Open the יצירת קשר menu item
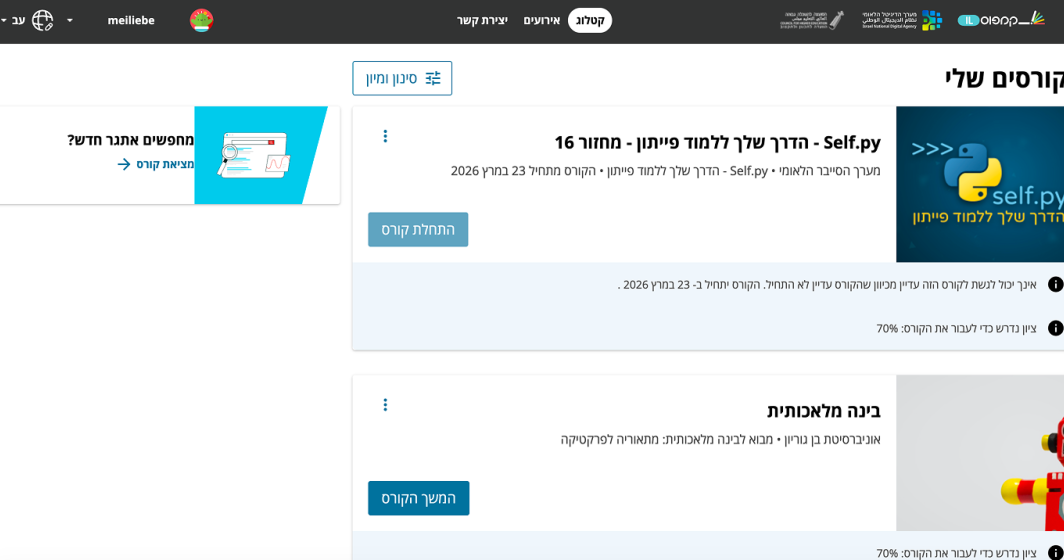Viewport: 1064px width, 560px height. pyautogui.click(x=482, y=20)
